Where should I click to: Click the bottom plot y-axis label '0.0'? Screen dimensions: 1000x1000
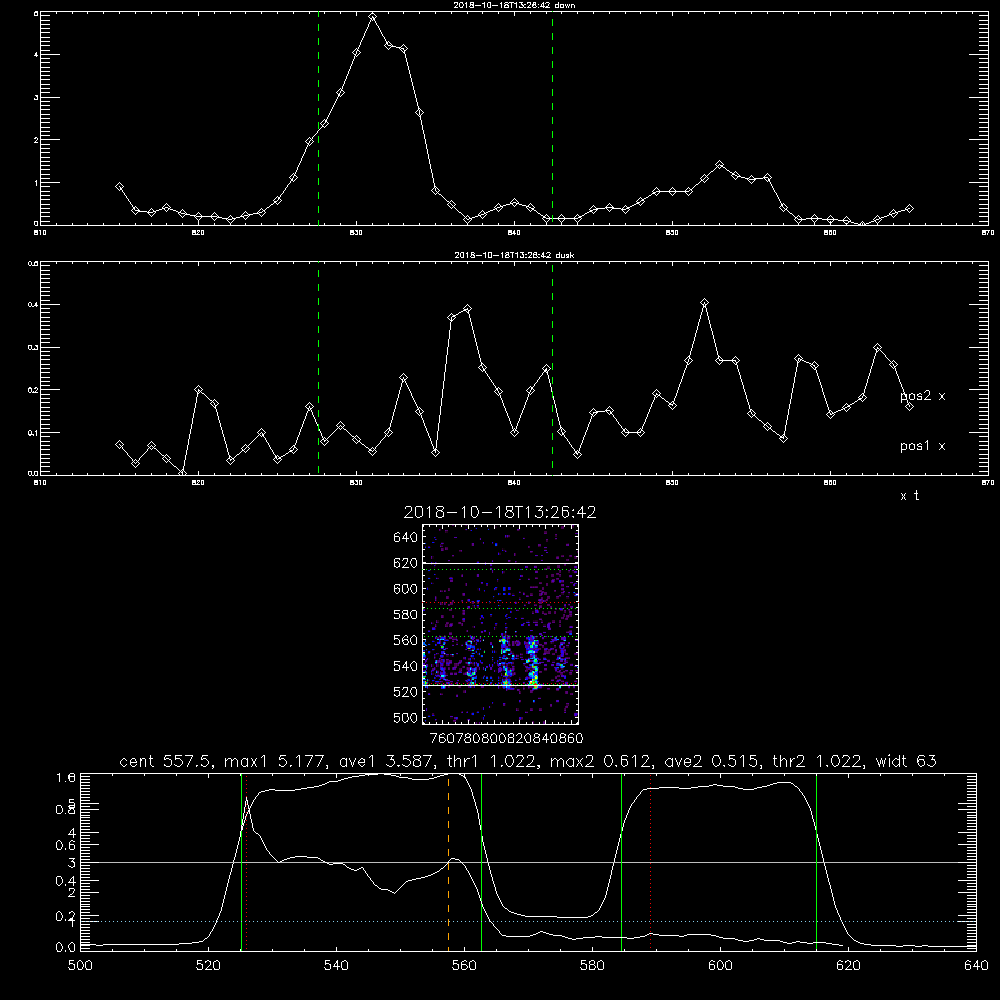66,948
